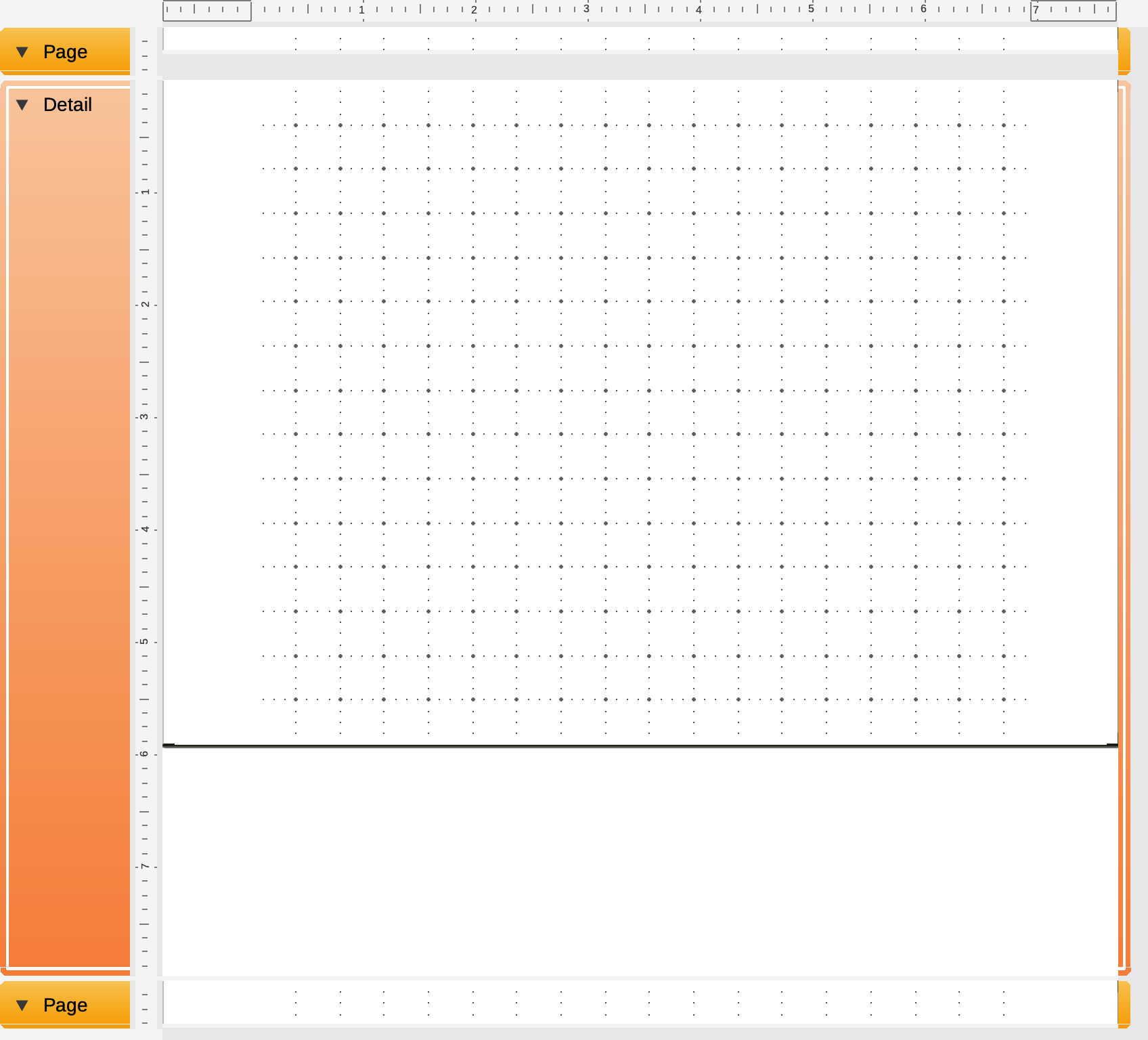
Task: Click the vertical ruler at the 1 mark
Action: pyautogui.click(x=146, y=192)
